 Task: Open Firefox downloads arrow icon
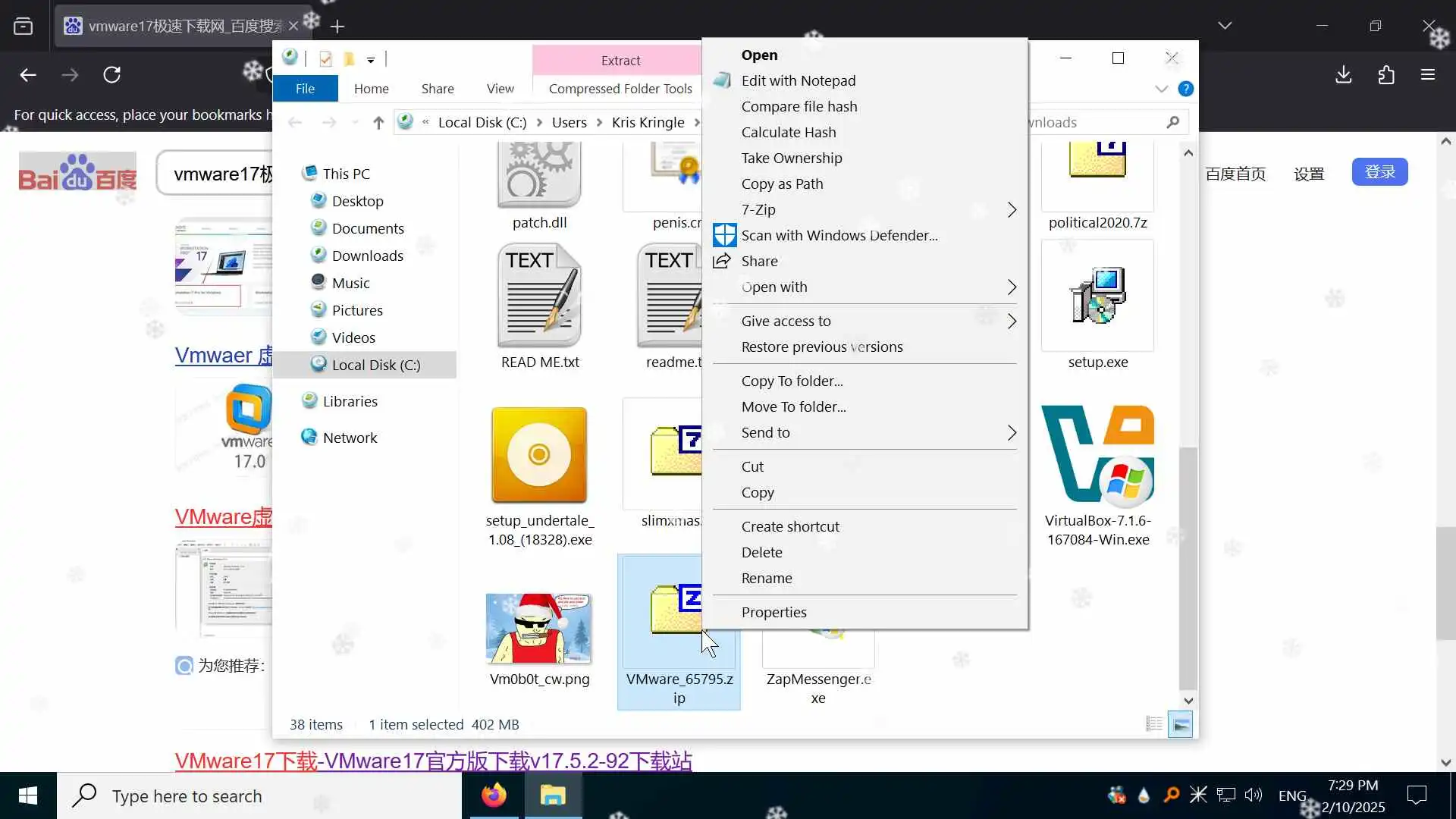pos(1343,74)
